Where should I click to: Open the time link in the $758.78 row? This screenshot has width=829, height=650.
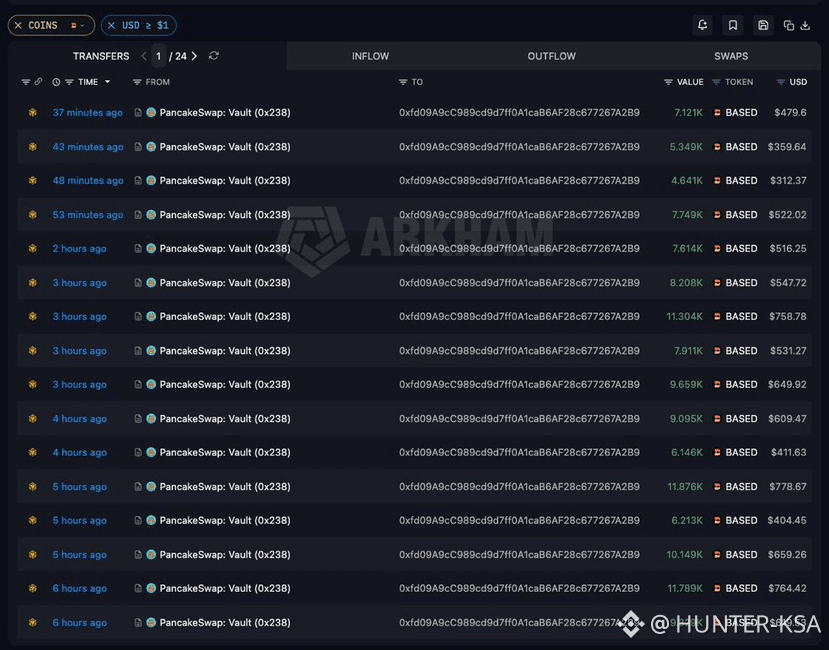(79, 316)
